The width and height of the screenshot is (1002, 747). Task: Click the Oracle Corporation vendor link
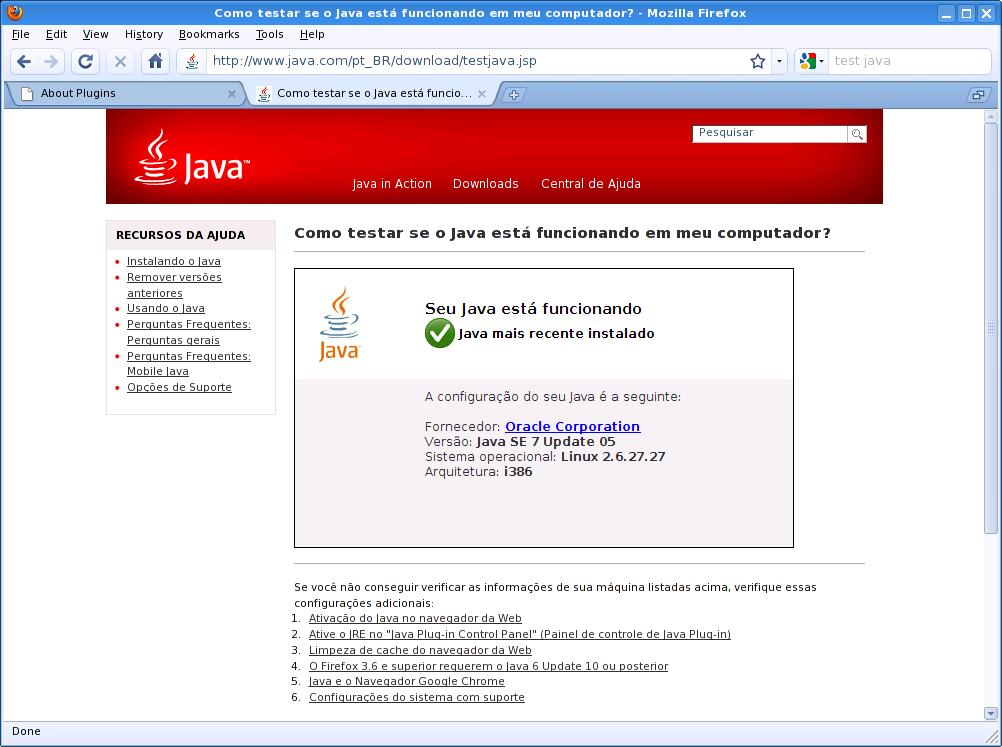[x=573, y=426]
